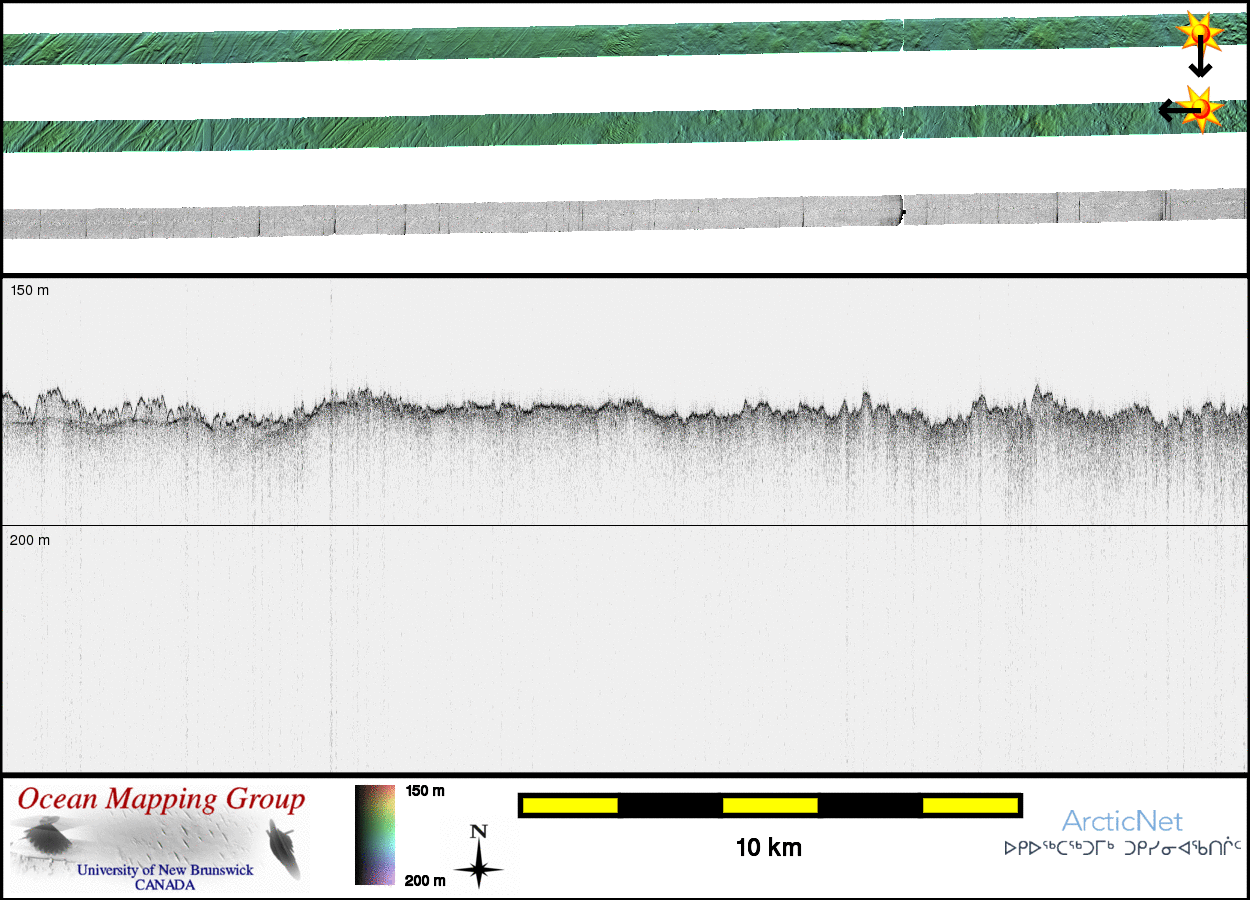Screen dimensions: 1250x900
Task: Click the University of New Brunswick text
Action: (165, 870)
